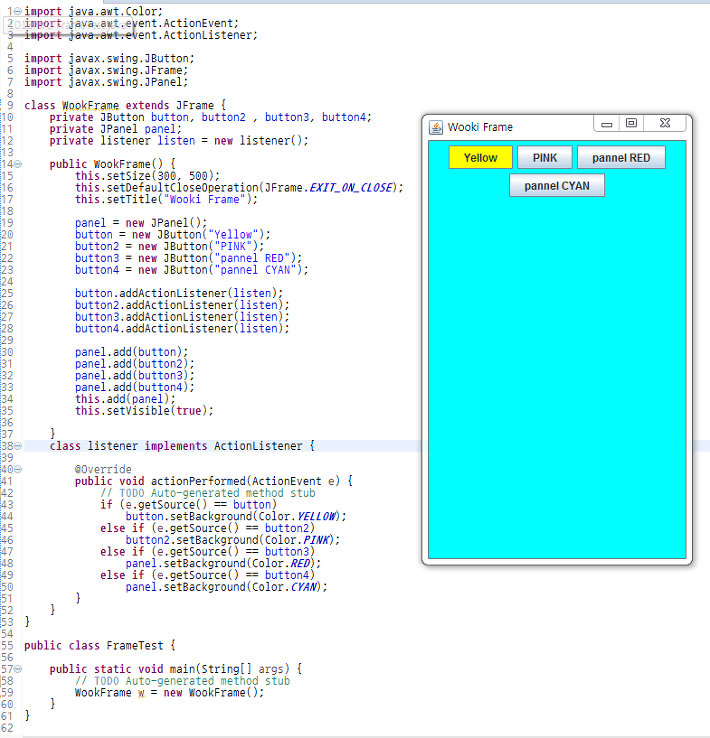Click 'new WookFrame();' on line 59
Image resolution: width=710 pixels, height=738 pixels.
pos(214,692)
